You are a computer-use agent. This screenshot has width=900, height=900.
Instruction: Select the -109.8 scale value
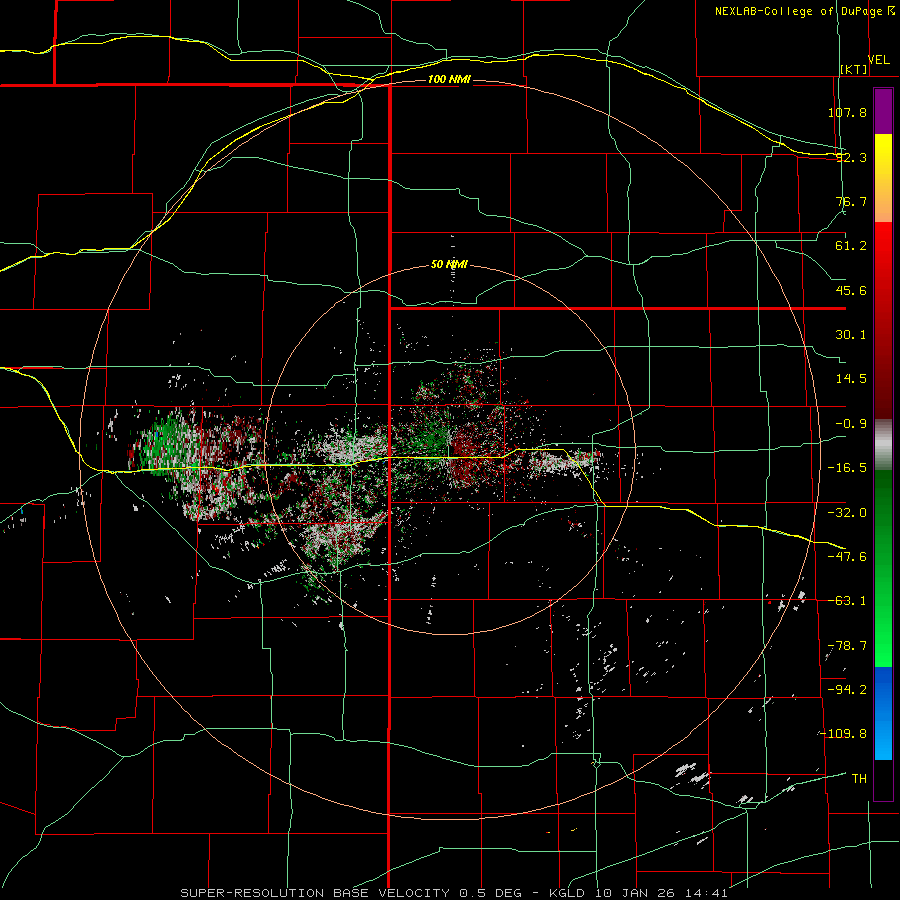tap(843, 734)
